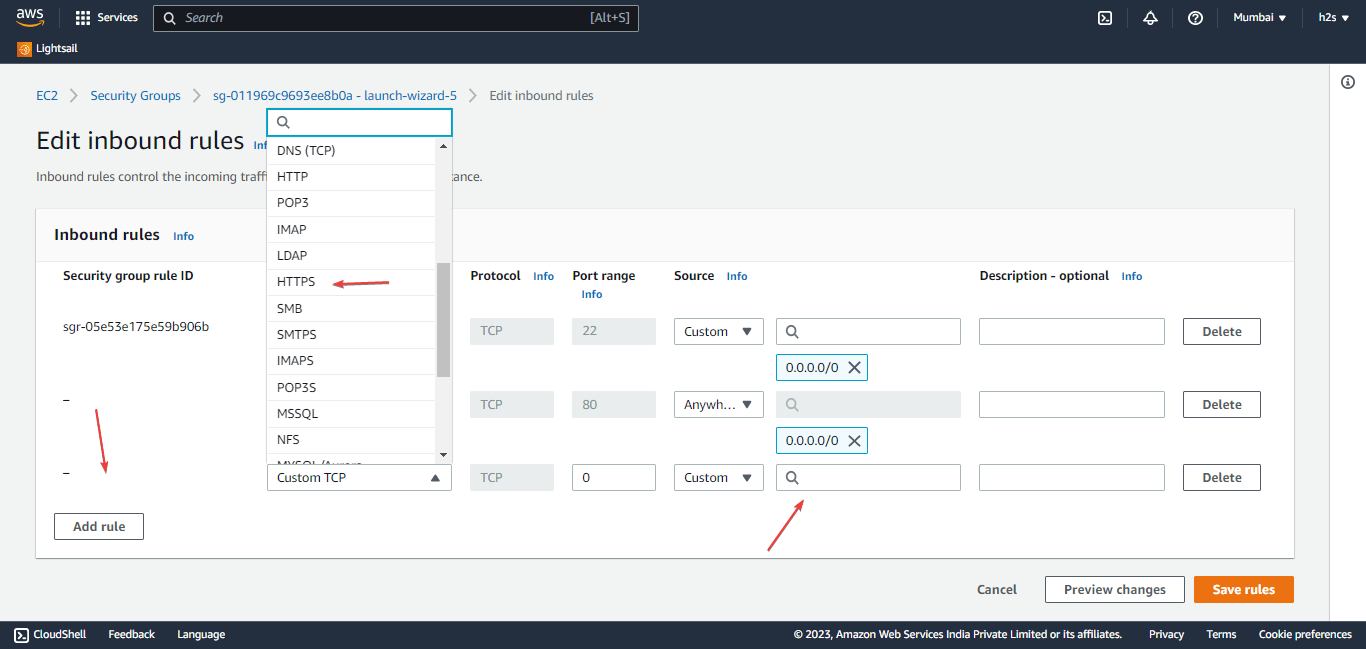Viewport: 1366px width, 649px height.
Task: Click the CloudShell icon in top bar
Action: click(1105, 18)
